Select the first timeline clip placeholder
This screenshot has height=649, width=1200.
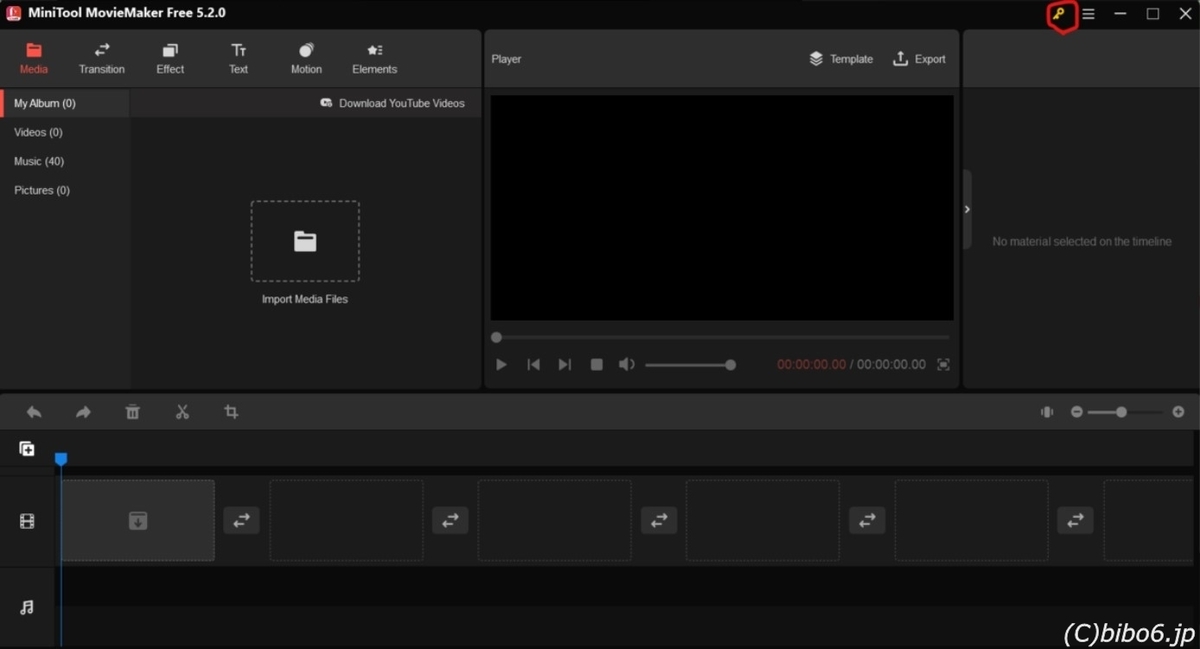138,520
